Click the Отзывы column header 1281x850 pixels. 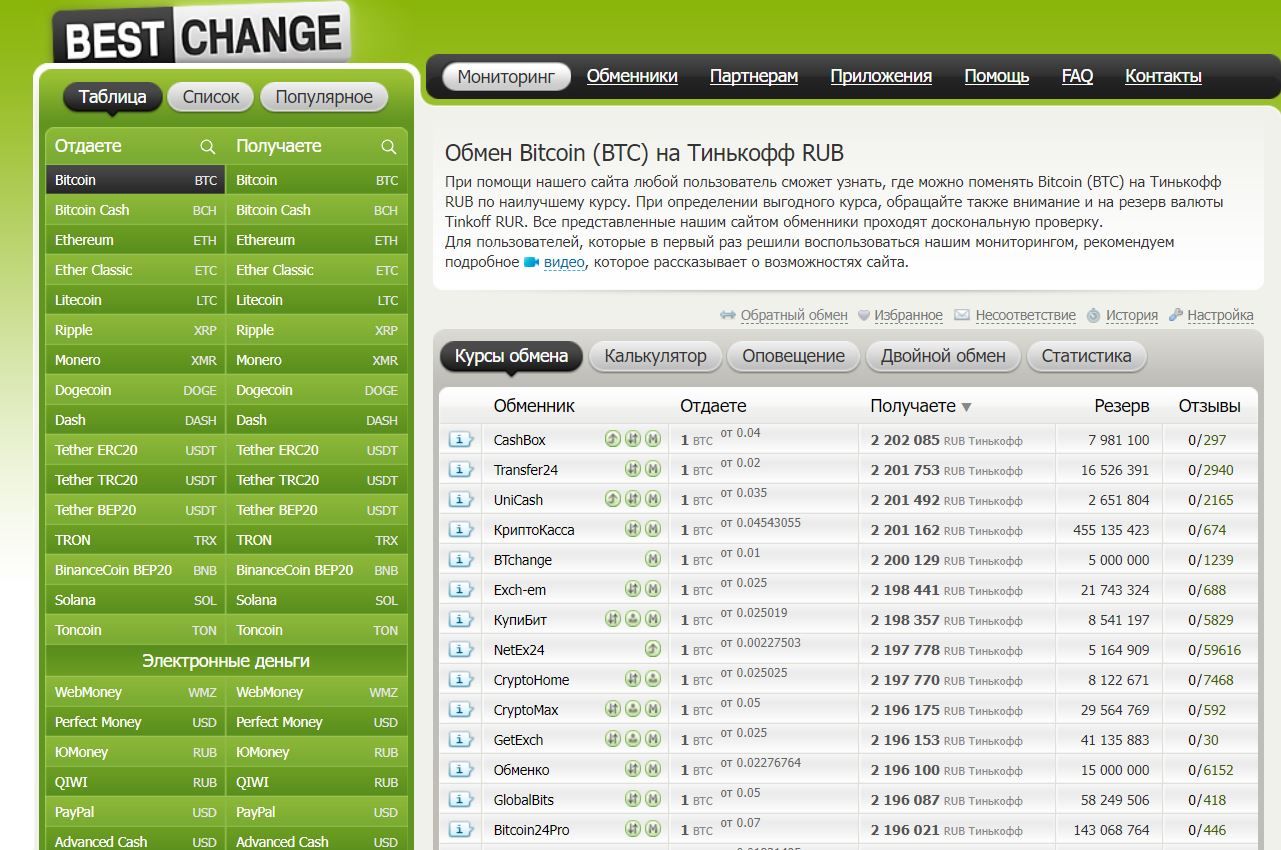tap(1210, 406)
